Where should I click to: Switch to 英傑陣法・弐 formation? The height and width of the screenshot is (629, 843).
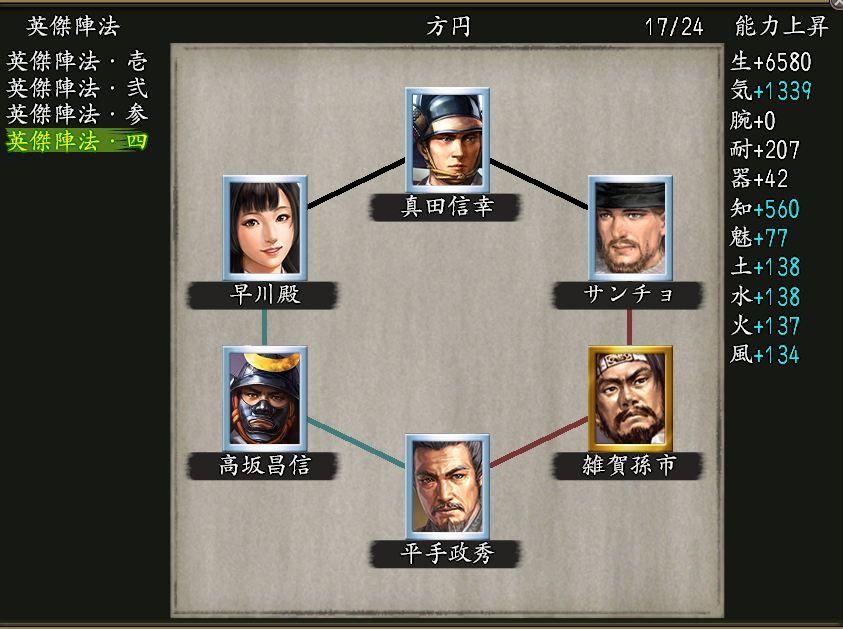click(x=77, y=88)
